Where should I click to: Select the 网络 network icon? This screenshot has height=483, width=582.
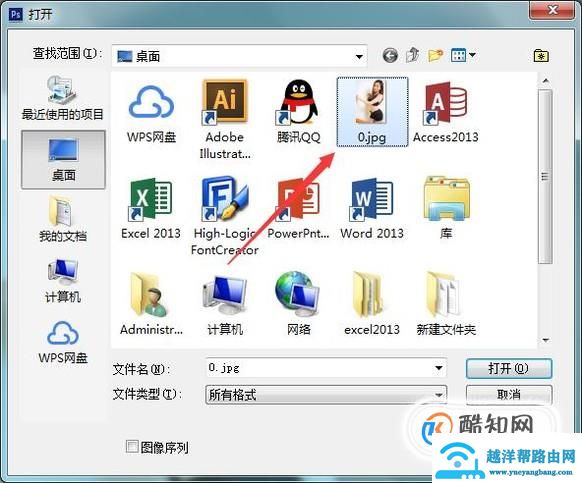click(x=298, y=295)
